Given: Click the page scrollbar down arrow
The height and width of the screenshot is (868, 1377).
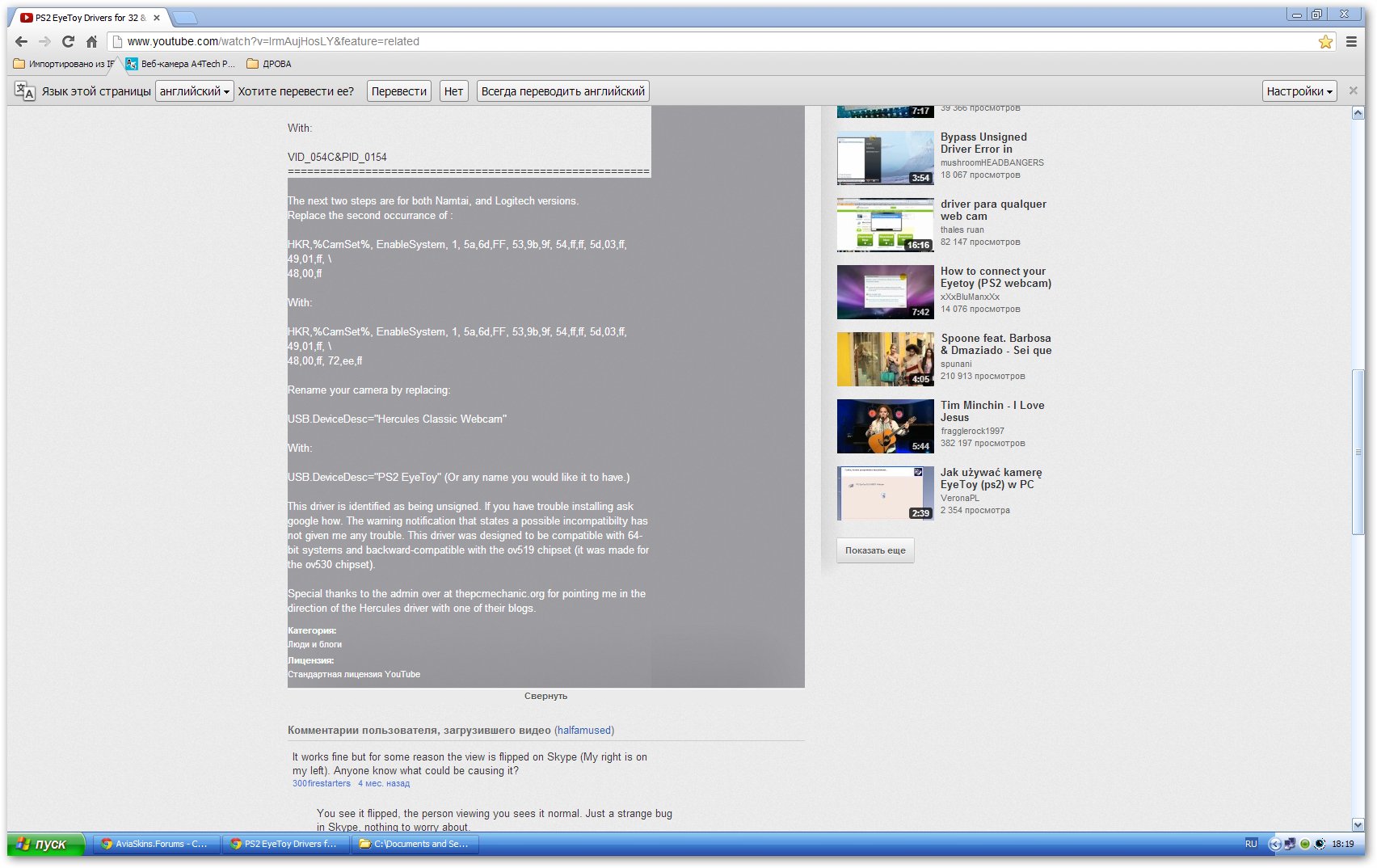Looking at the screenshot, I should tap(1358, 825).
